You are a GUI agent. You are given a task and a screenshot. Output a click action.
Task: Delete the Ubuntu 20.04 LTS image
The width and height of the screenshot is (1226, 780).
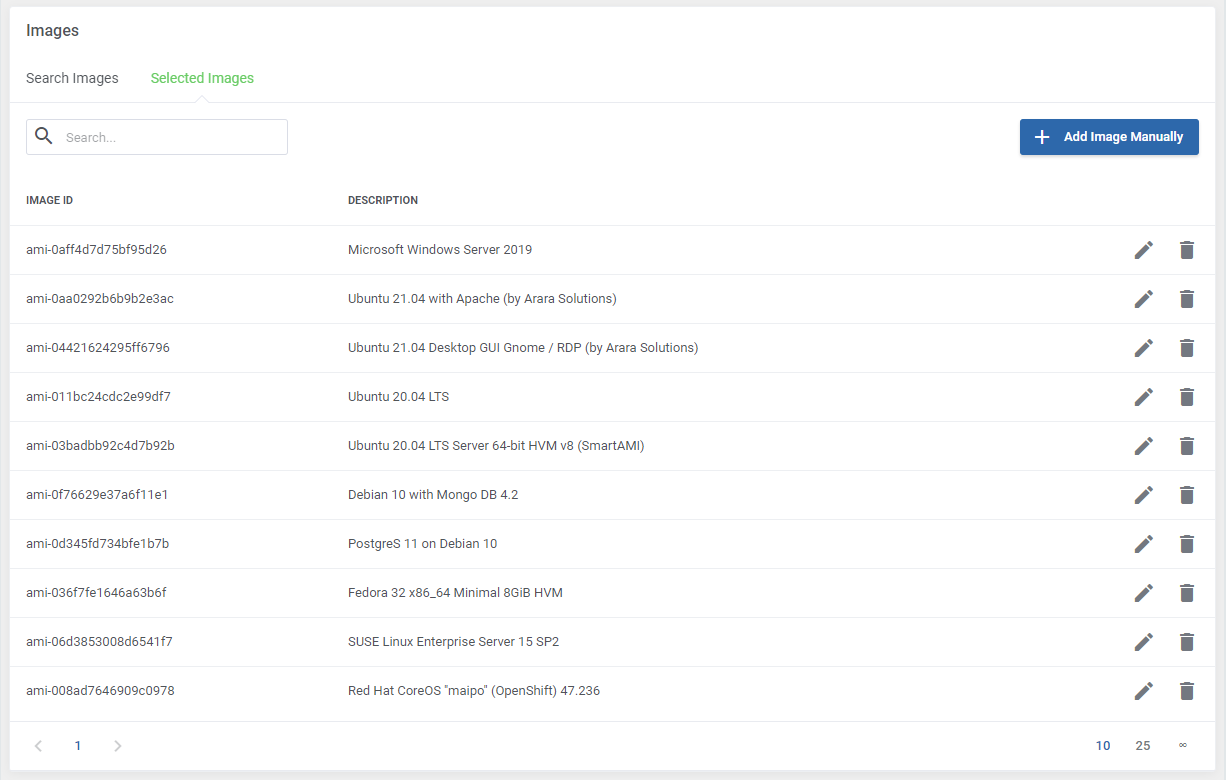click(x=1187, y=396)
